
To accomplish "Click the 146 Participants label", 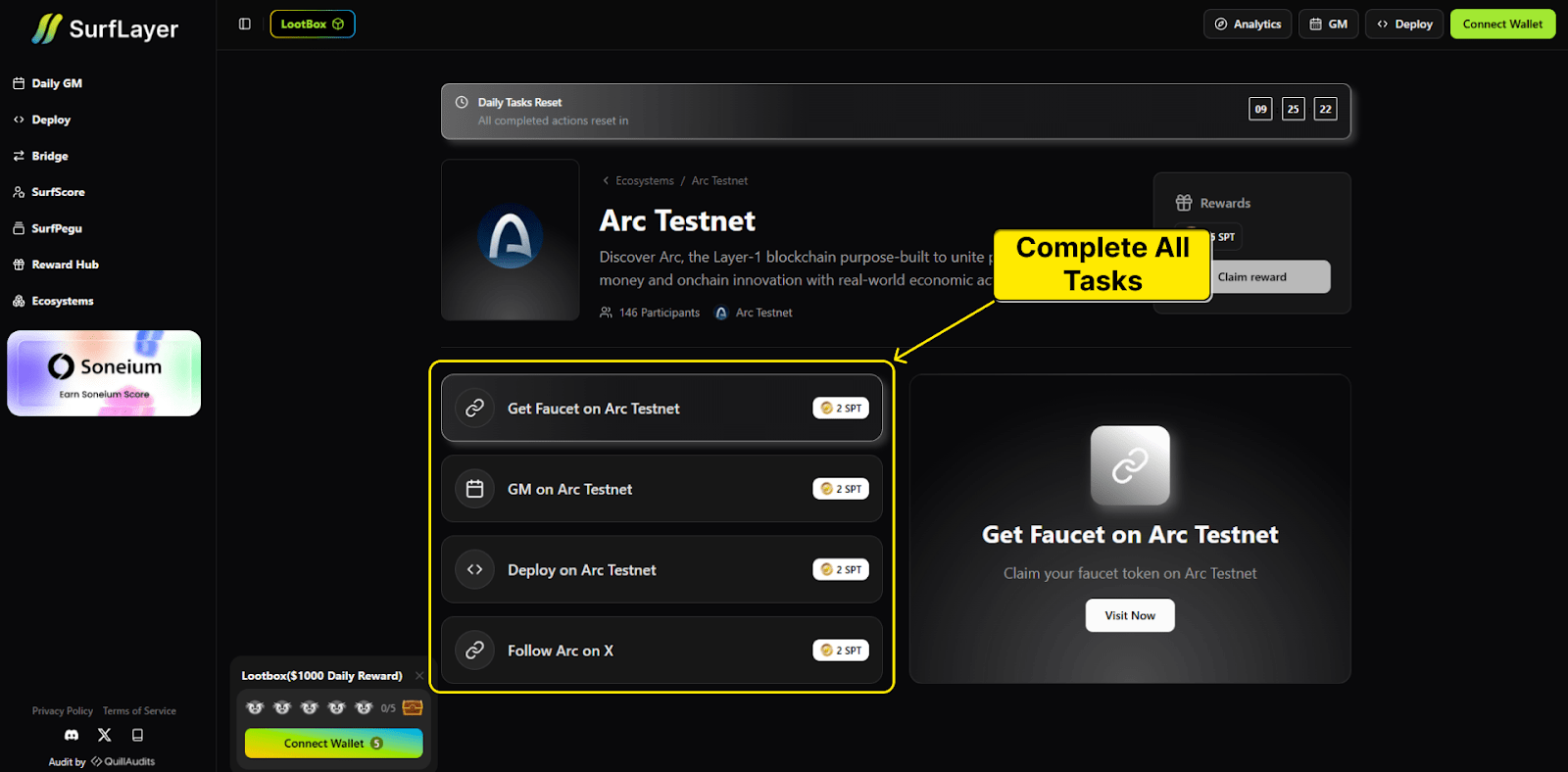I will click(x=650, y=313).
